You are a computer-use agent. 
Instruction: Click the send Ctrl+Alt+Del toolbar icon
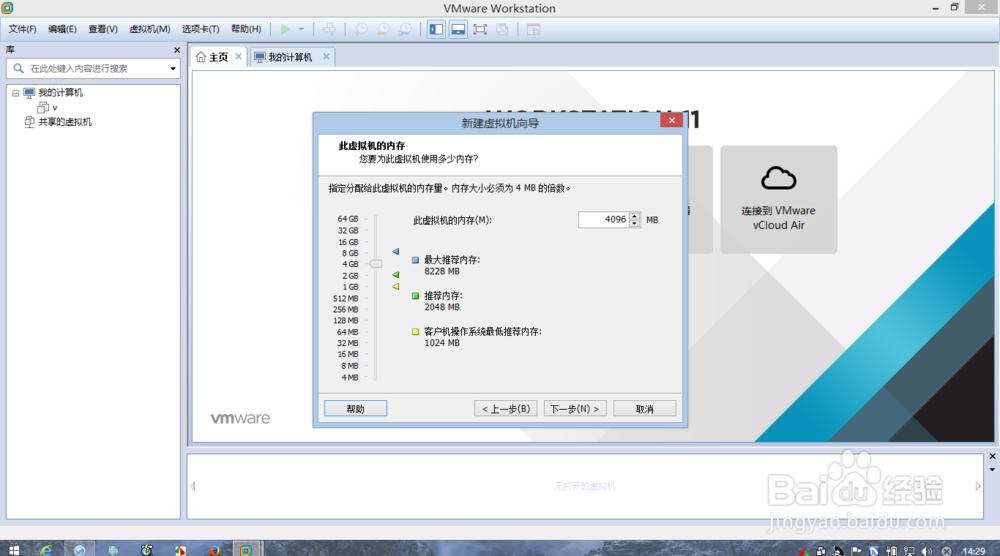point(329,29)
